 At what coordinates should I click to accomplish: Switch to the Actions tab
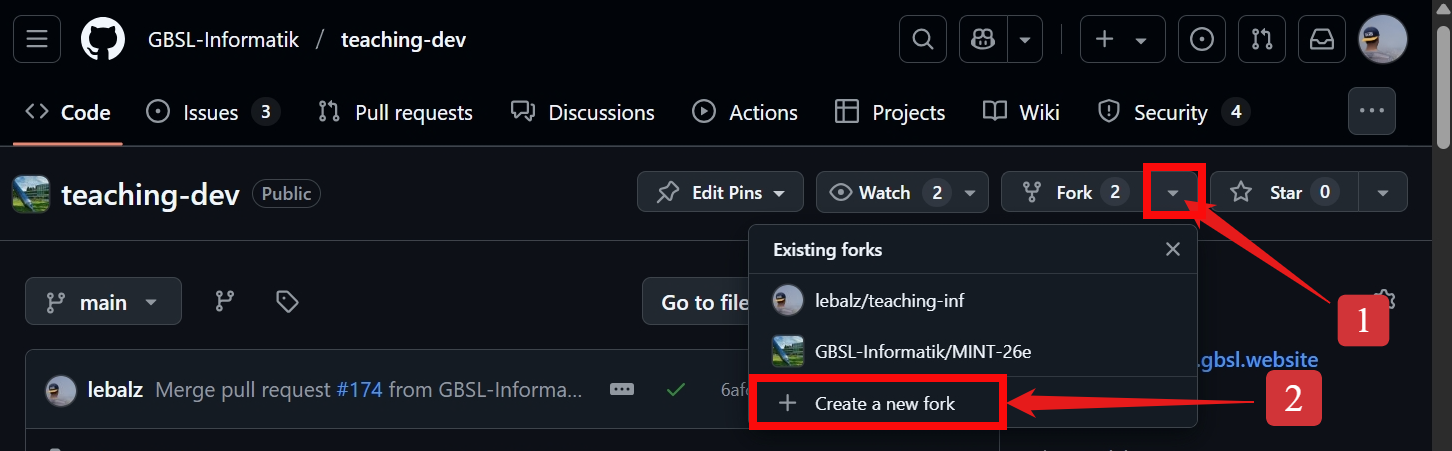[745, 112]
